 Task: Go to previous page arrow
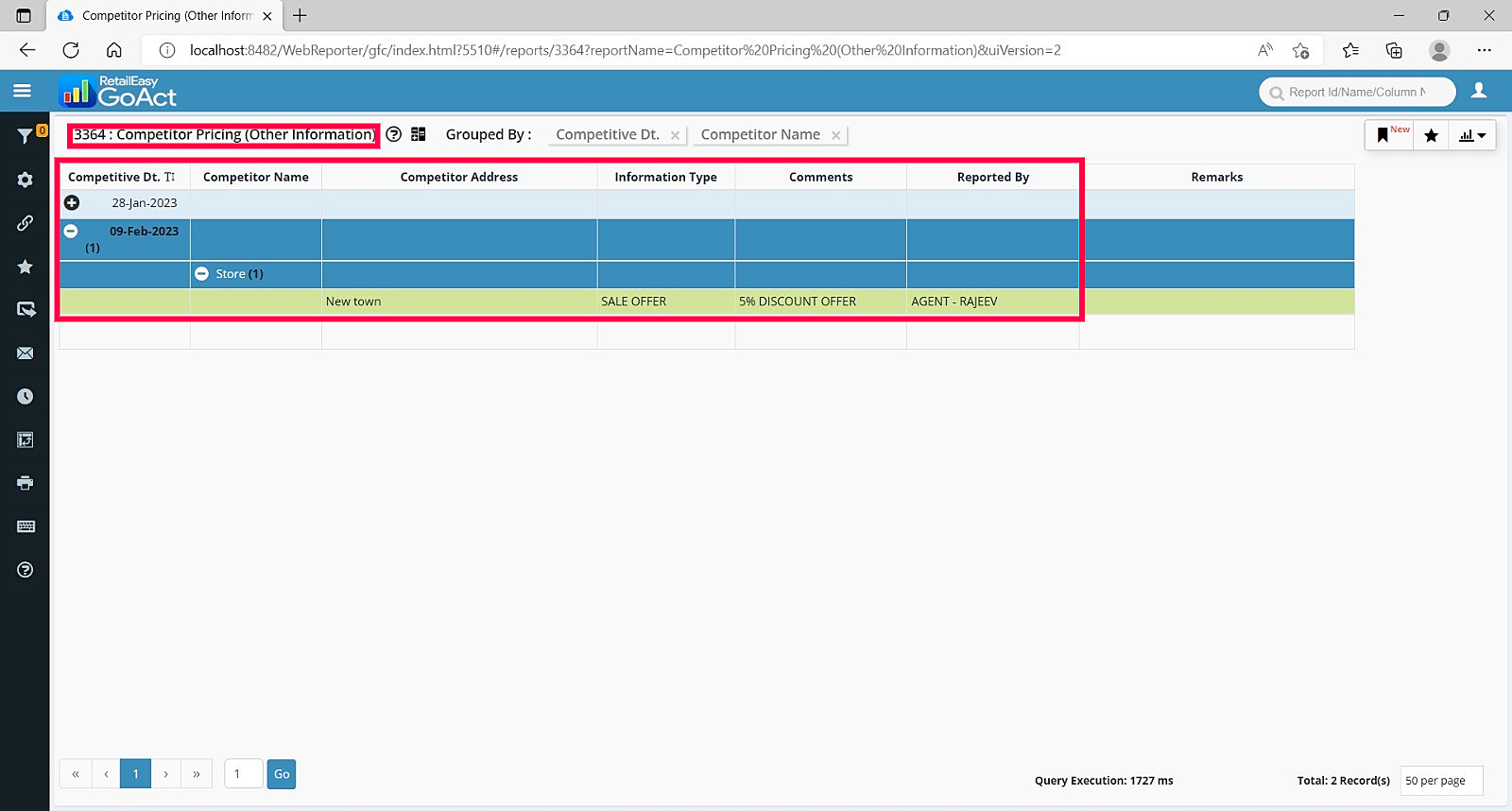coord(106,774)
